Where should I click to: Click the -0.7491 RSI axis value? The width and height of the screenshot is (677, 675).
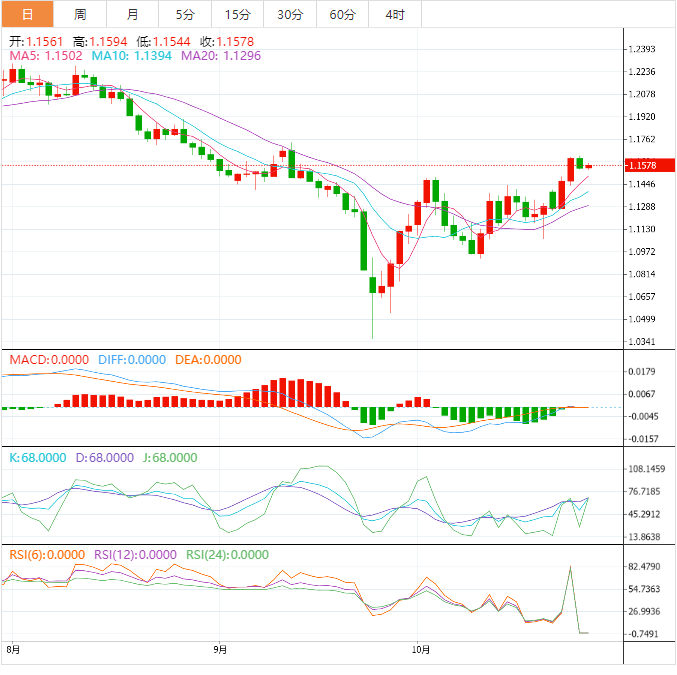(x=644, y=634)
